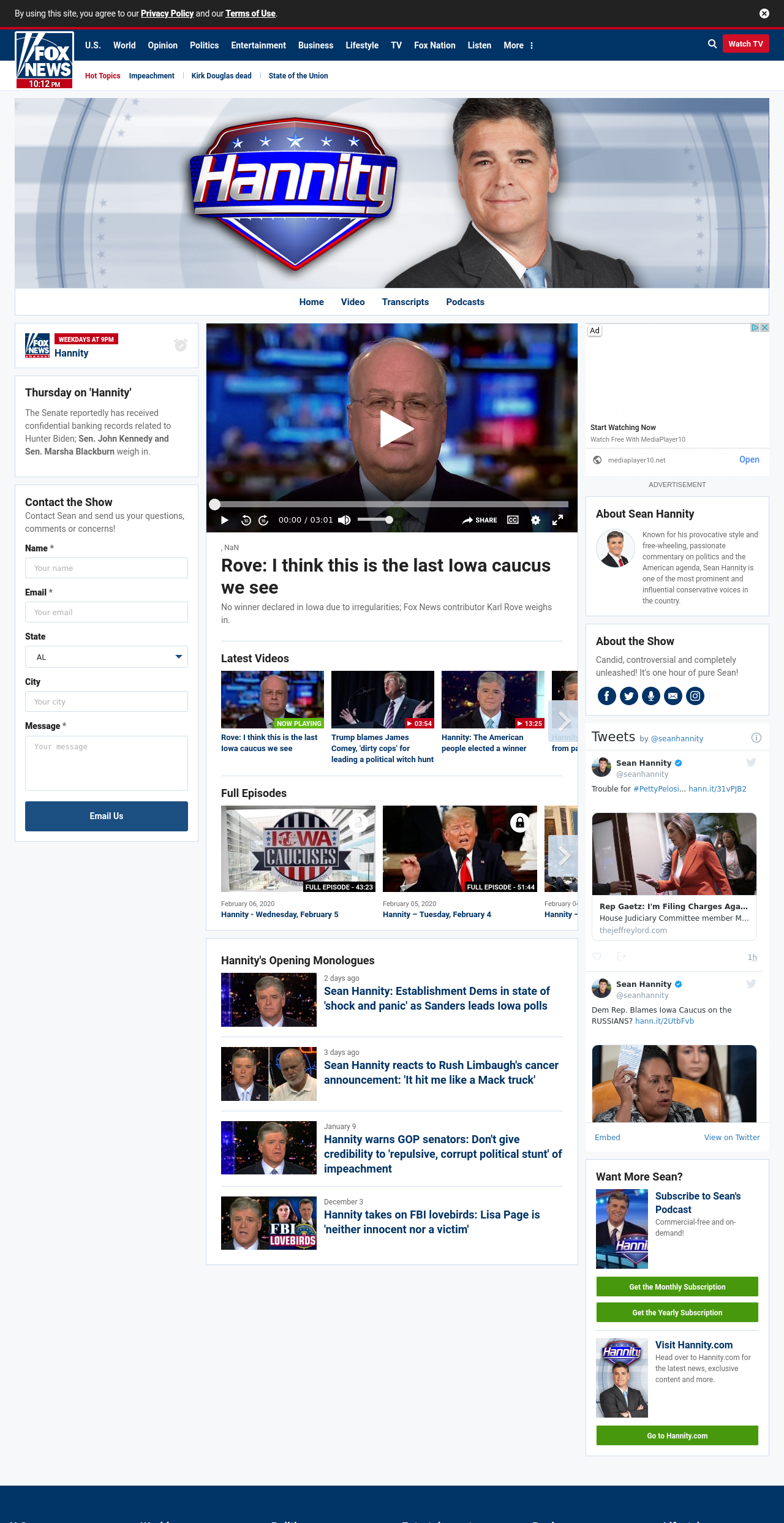Open the Facebook icon under About the Show
This screenshot has width=784, height=1523.
click(x=606, y=696)
